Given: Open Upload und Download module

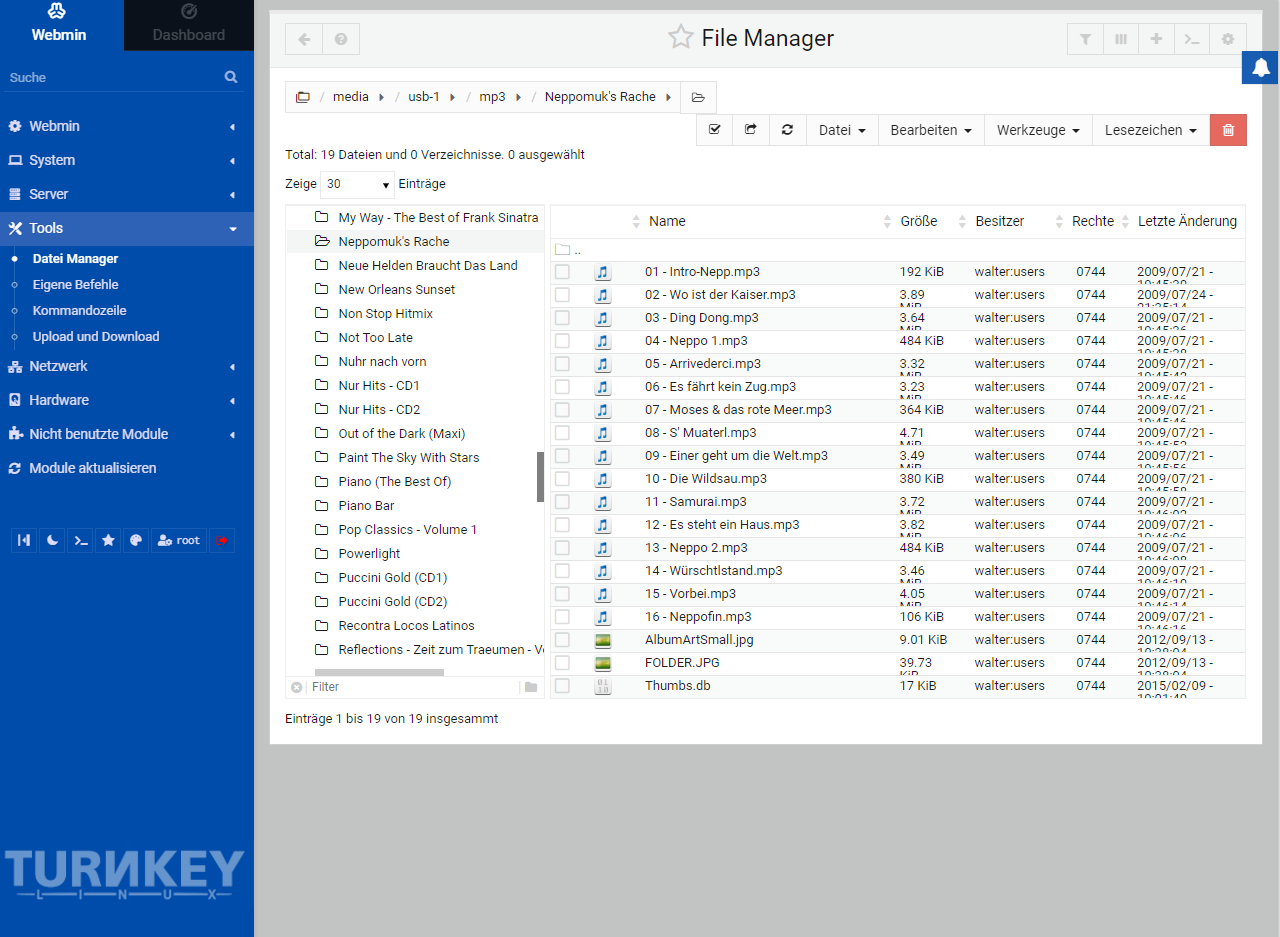Looking at the screenshot, I should pyautogui.click(x=96, y=337).
